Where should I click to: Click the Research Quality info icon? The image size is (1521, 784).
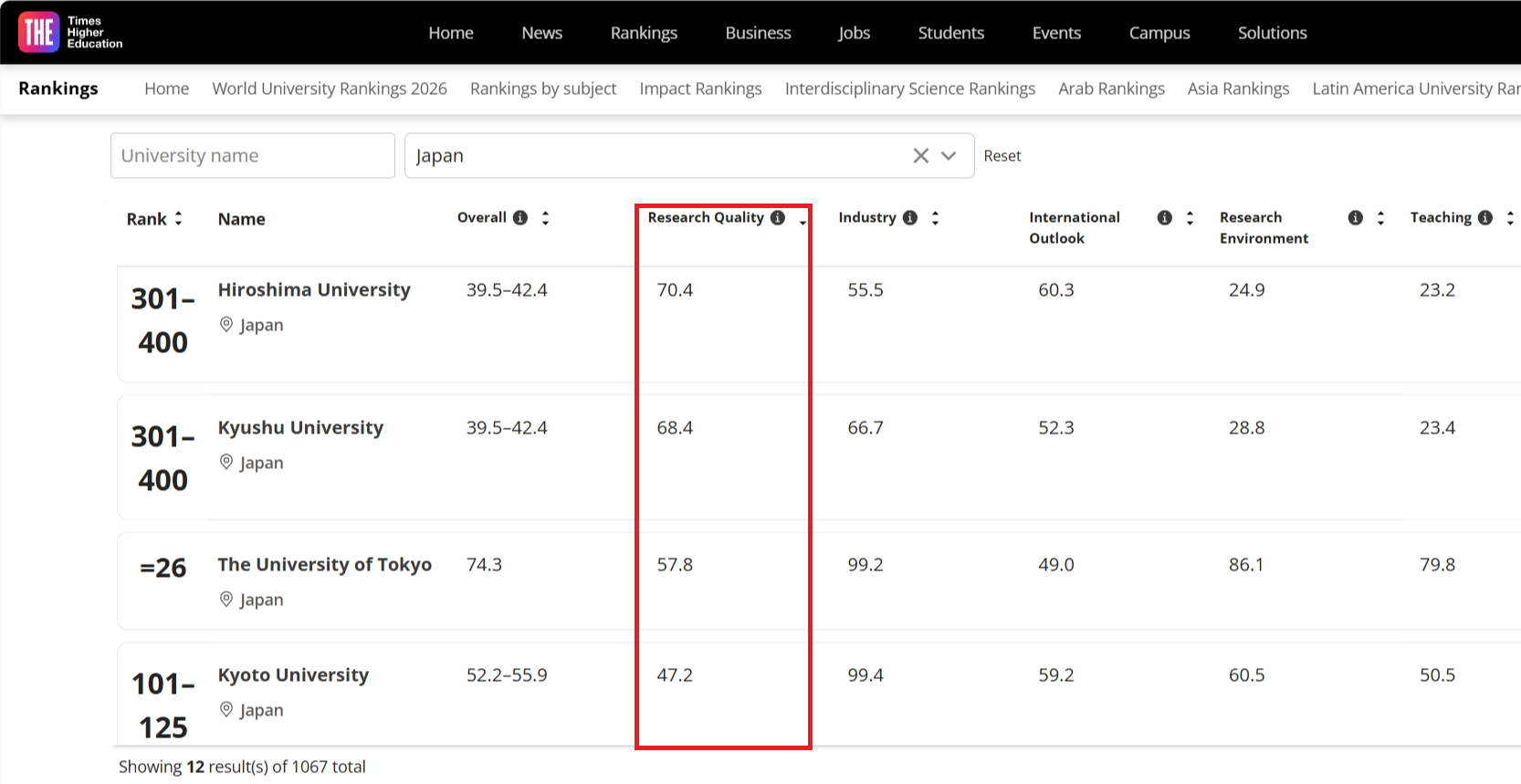pyautogui.click(x=778, y=217)
